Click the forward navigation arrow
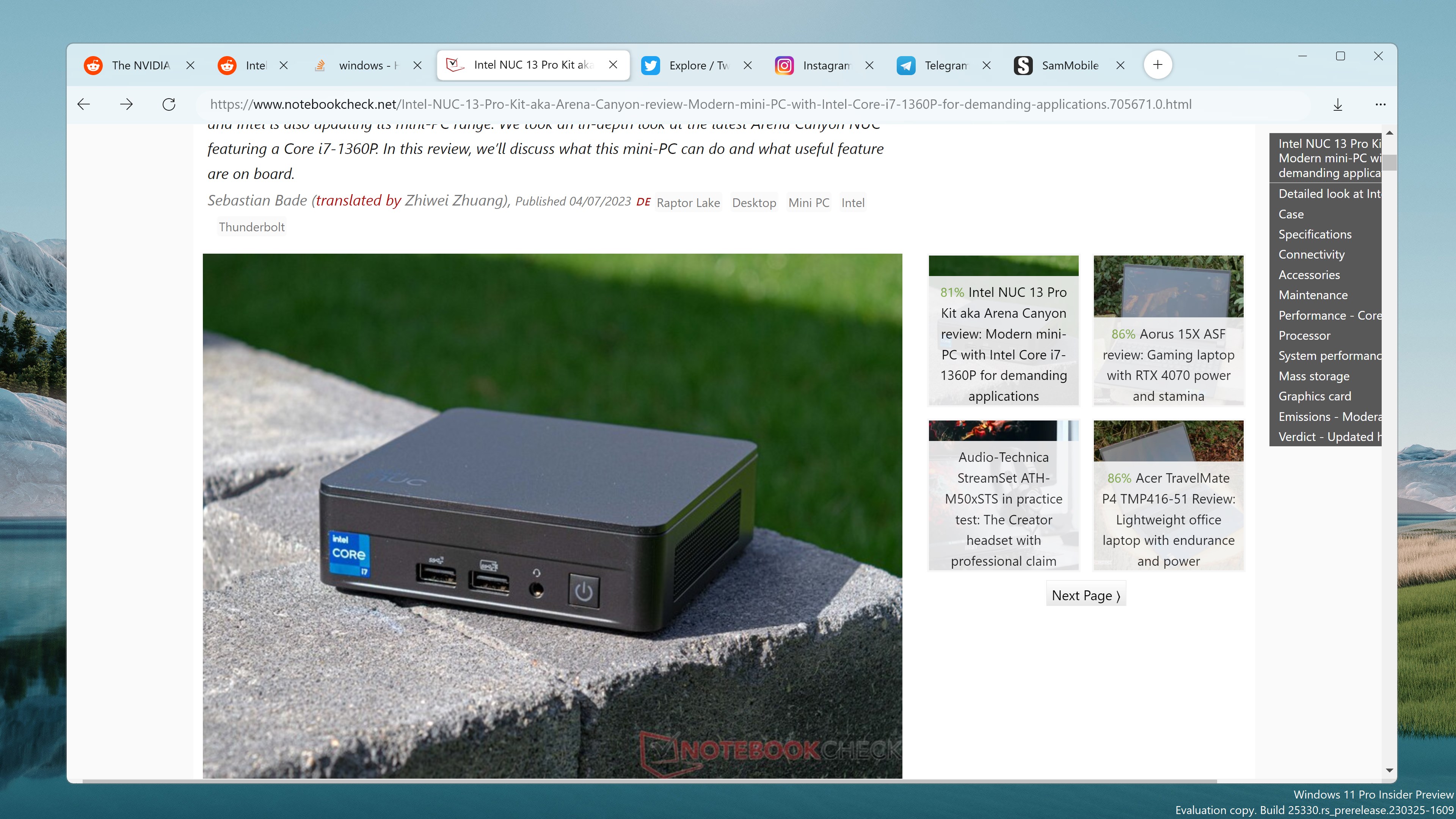This screenshot has width=1456, height=819. 126,105
